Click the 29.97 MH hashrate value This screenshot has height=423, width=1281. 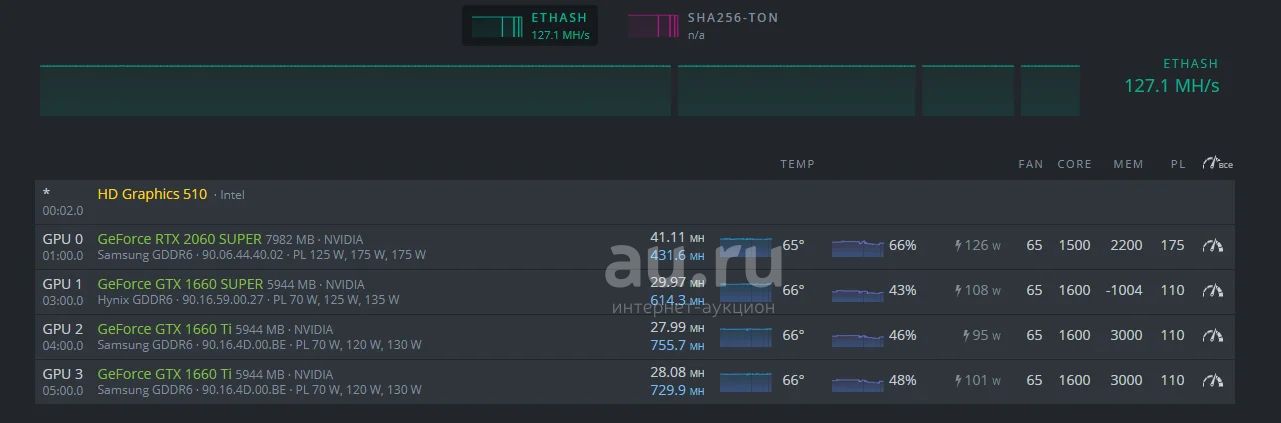click(x=677, y=282)
